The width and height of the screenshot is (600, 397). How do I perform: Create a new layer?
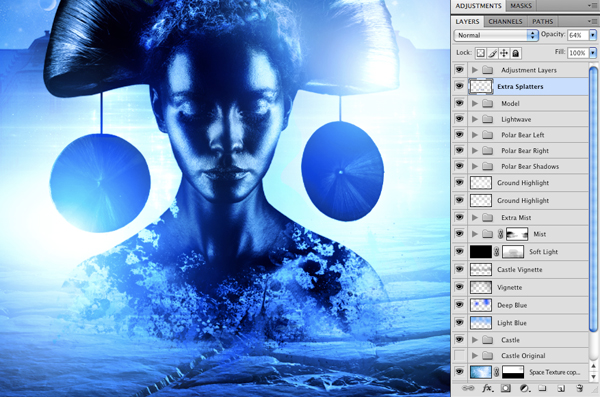[x=561, y=388]
